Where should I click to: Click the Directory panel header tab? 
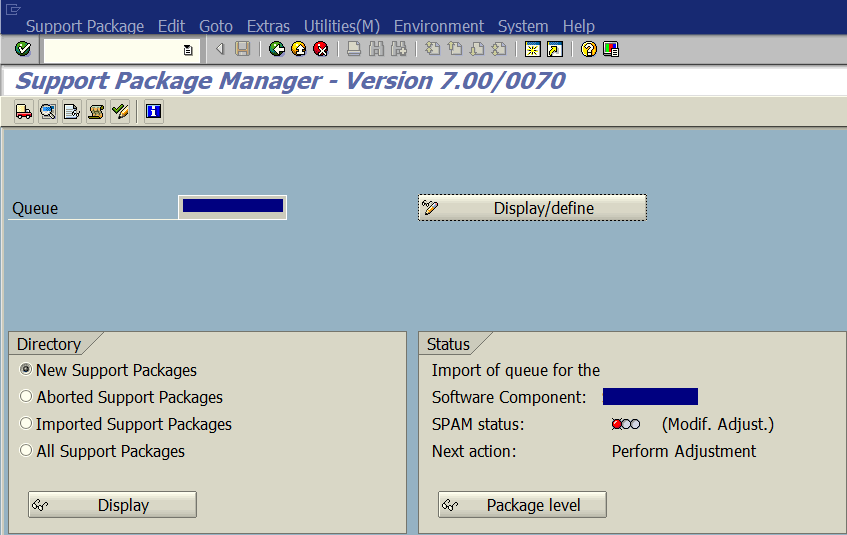[49, 344]
